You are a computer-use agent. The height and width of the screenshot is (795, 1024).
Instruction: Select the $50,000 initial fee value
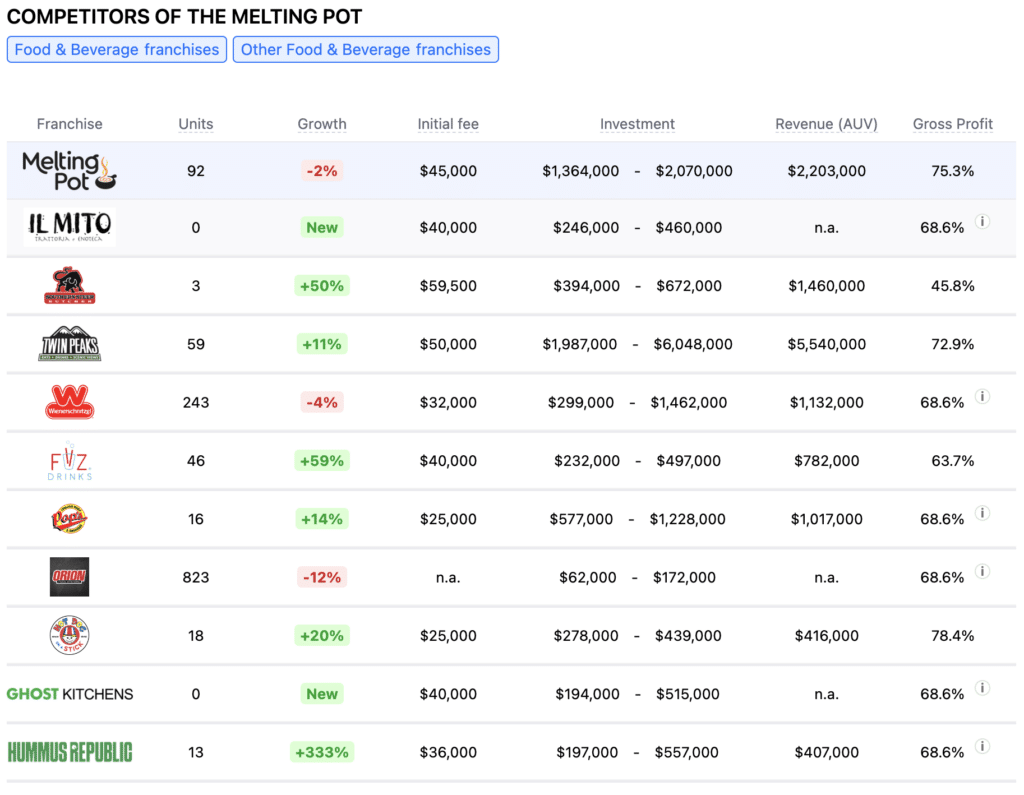pos(448,344)
